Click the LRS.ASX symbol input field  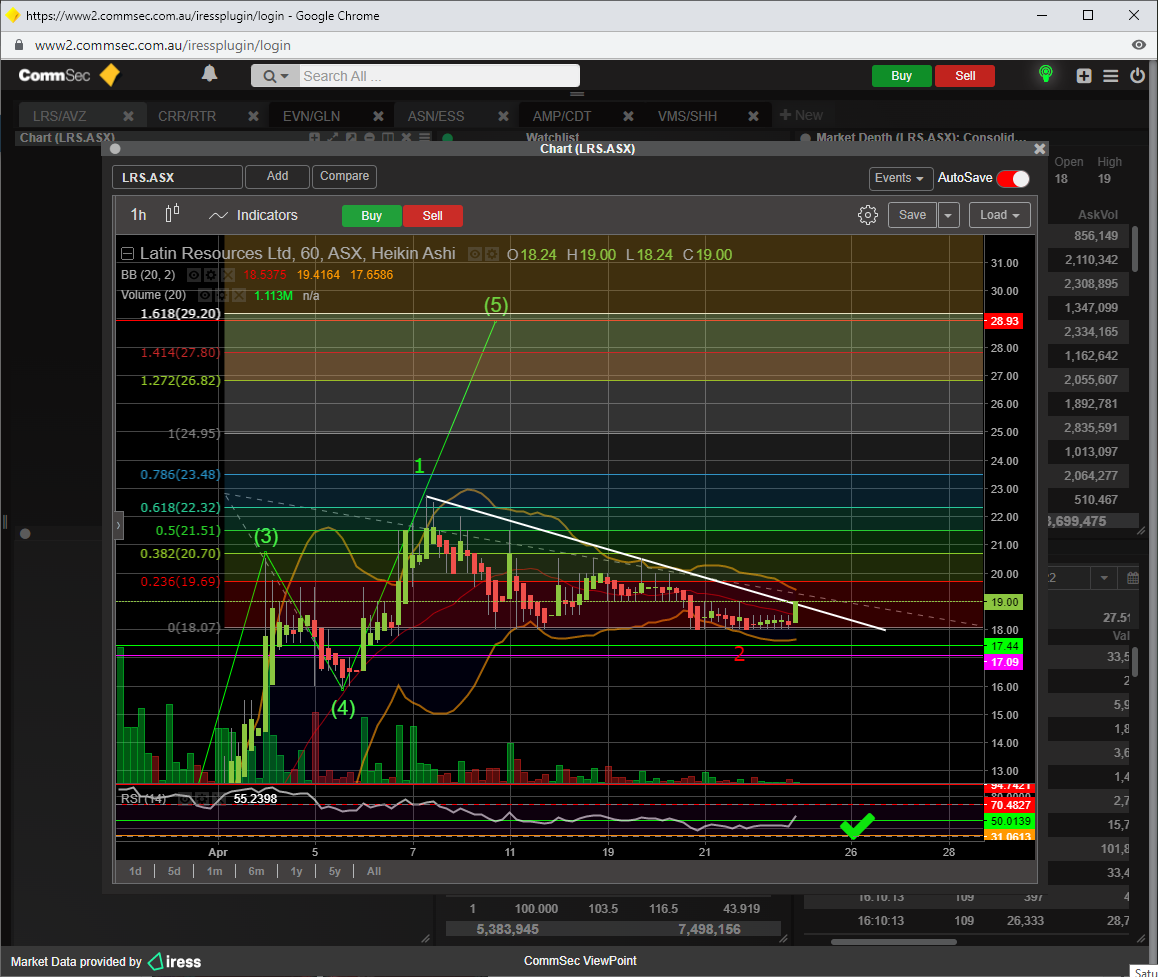177,177
